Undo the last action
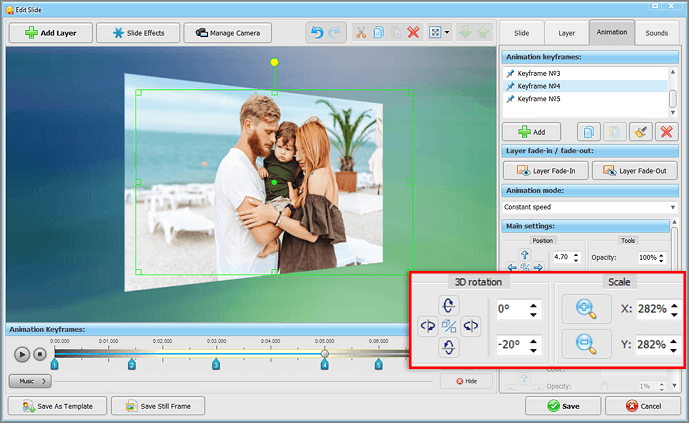This screenshot has height=423, width=689. pos(317,33)
